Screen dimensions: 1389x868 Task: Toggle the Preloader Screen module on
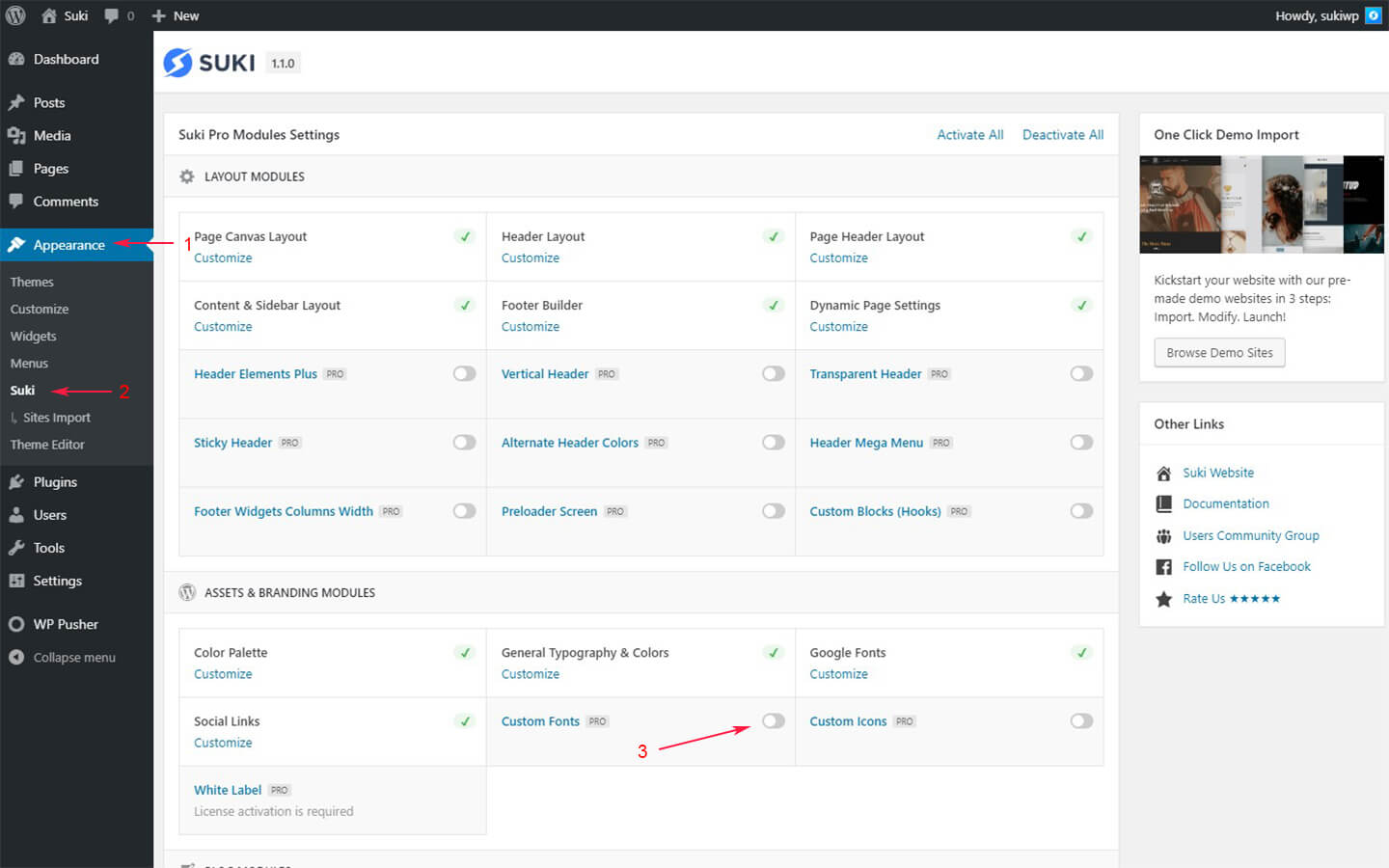[x=774, y=510]
